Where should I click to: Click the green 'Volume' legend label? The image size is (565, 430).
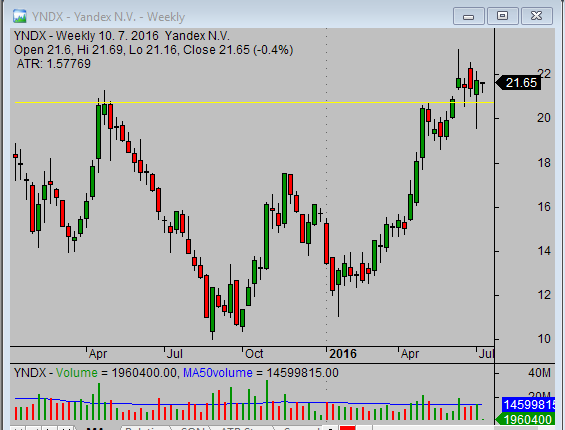pos(77,373)
